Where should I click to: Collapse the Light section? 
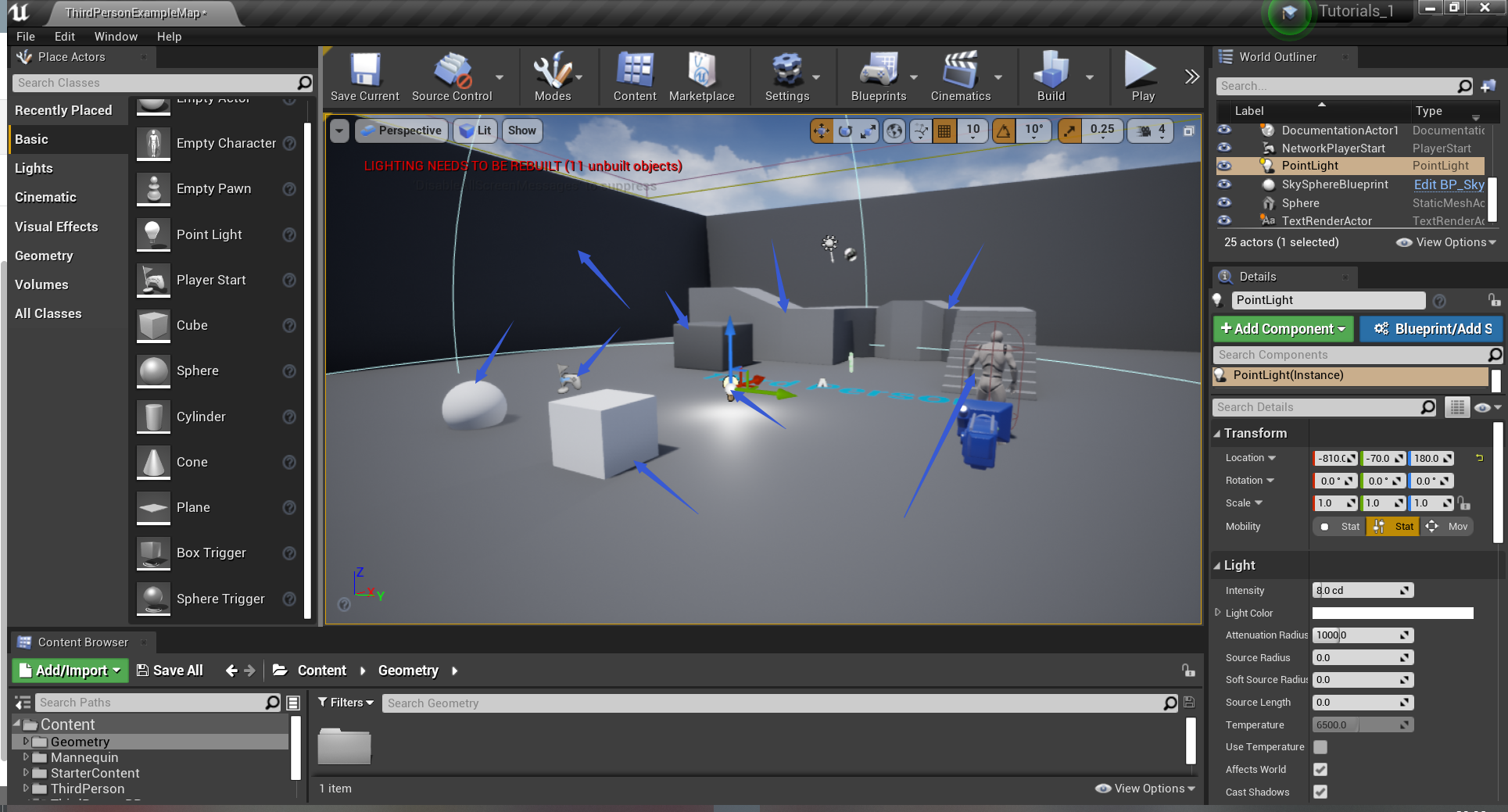click(x=1216, y=566)
